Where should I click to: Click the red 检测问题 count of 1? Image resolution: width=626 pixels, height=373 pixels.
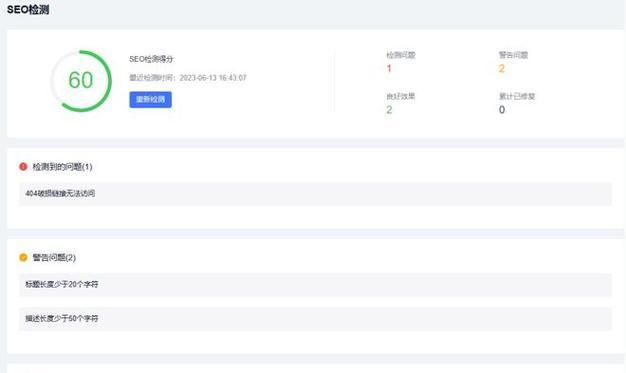point(389,69)
